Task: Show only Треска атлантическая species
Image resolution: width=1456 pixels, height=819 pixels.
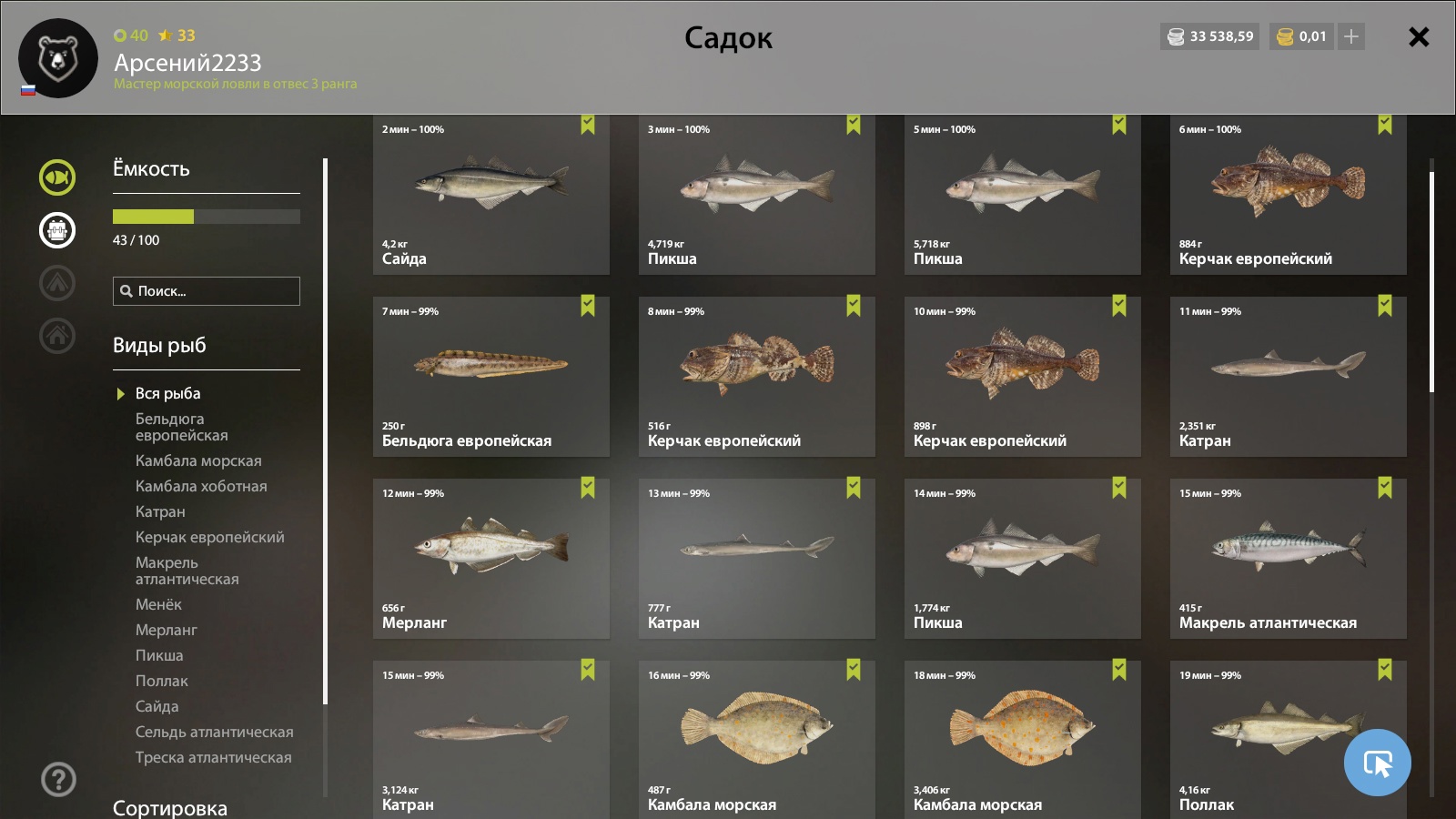Action: click(214, 757)
